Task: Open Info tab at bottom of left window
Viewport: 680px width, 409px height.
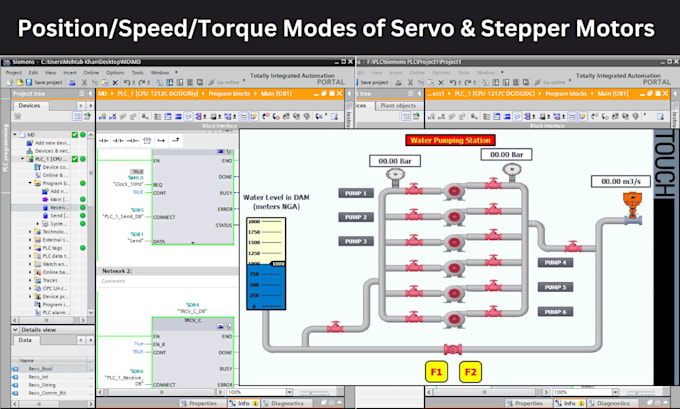Action: [244, 403]
